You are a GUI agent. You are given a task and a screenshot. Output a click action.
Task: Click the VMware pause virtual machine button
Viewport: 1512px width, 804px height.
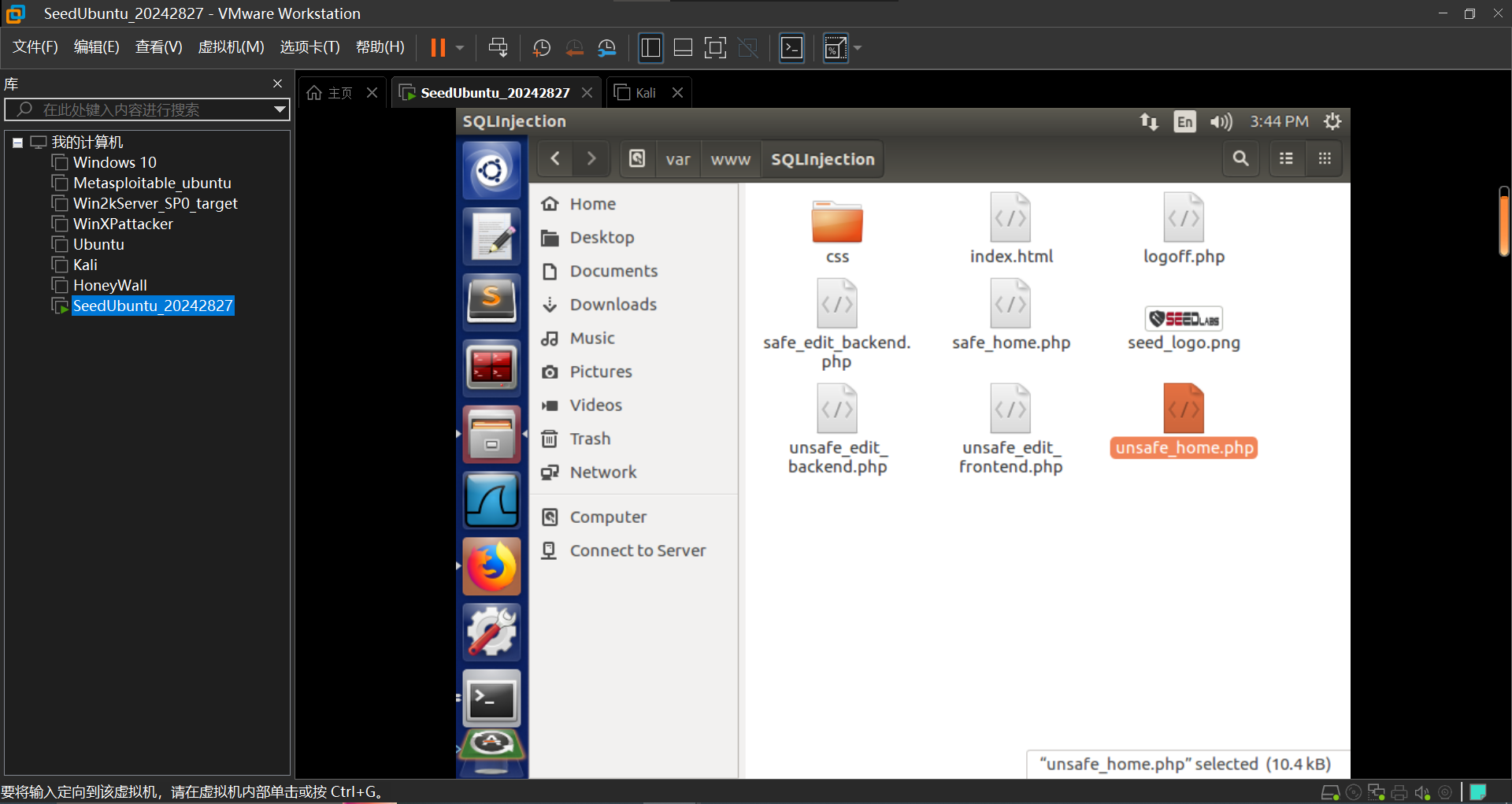438,48
